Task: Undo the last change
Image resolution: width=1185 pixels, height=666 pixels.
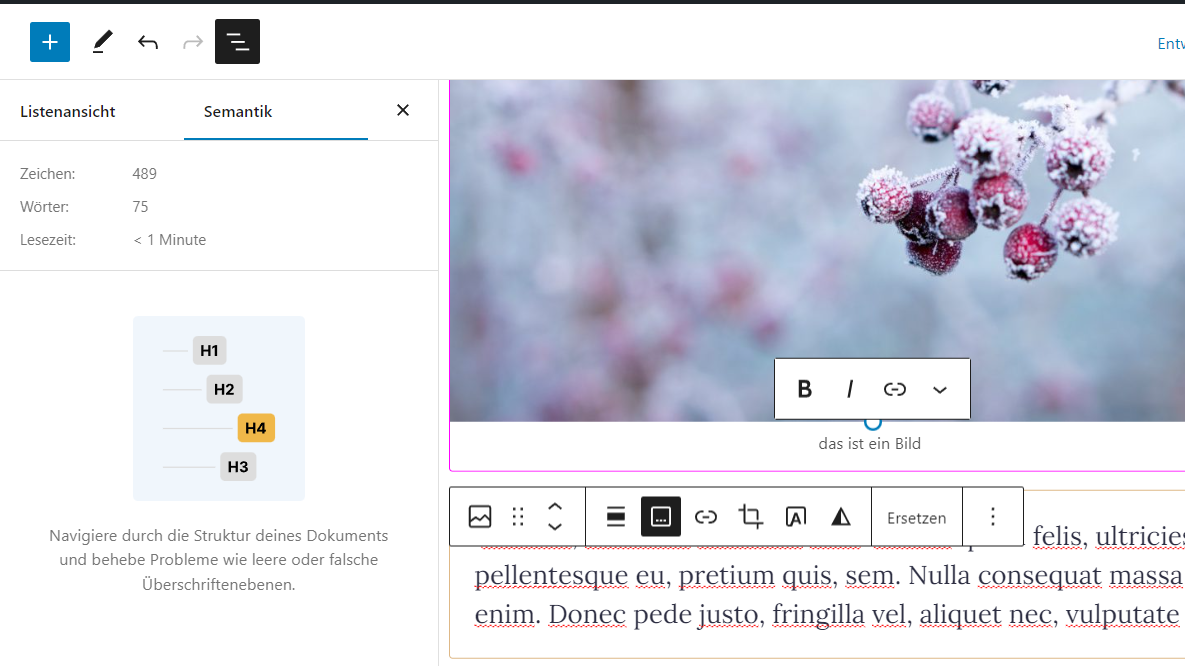Action: (148, 42)
